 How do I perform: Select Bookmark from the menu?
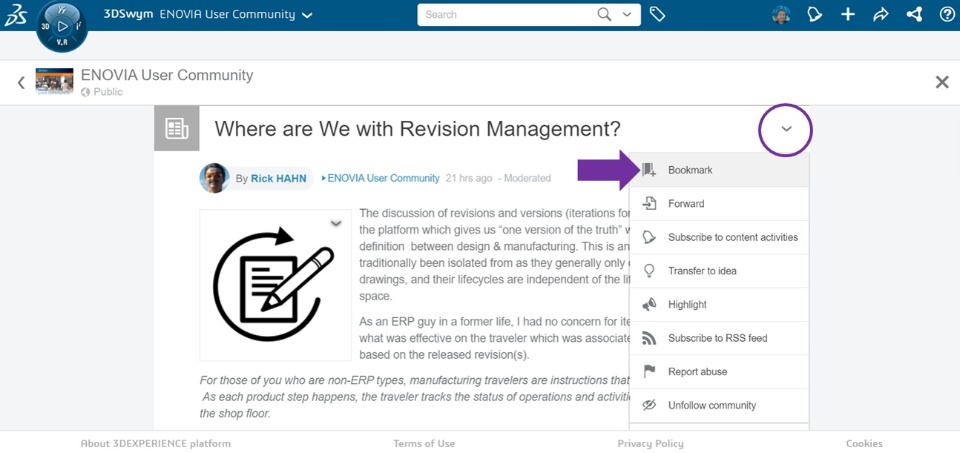coord(690,170)
